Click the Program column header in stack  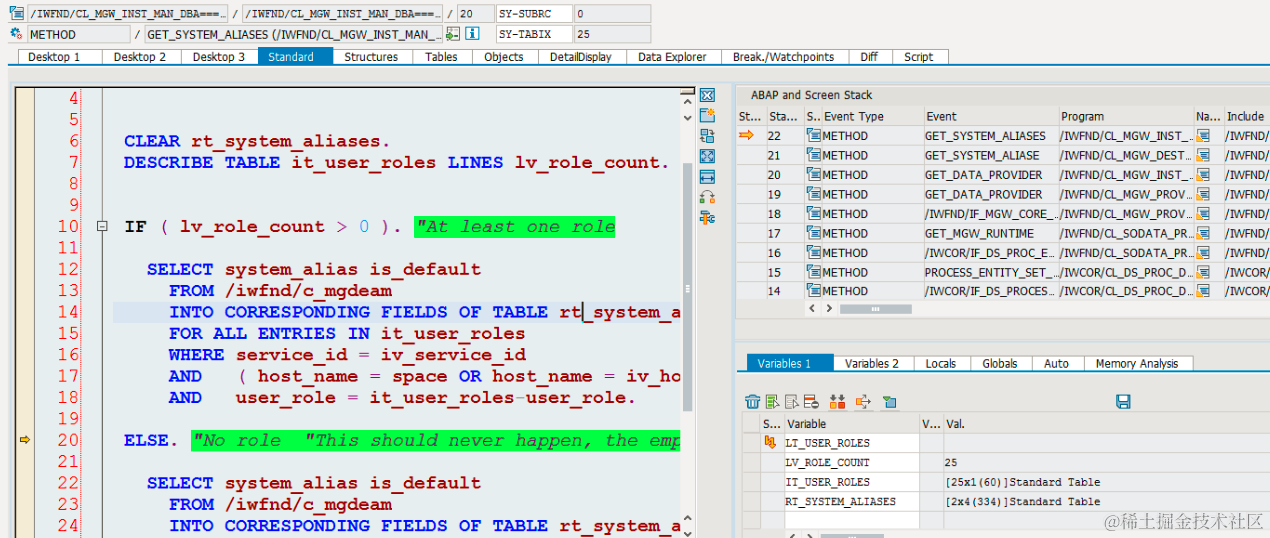pos(1126,116)
